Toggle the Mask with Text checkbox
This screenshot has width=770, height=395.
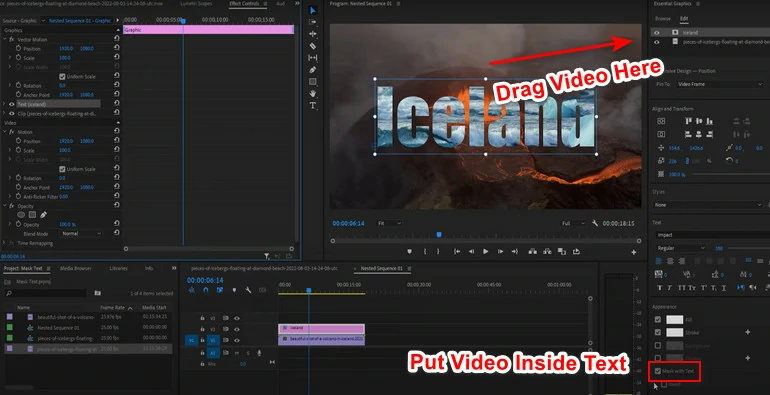658,371
